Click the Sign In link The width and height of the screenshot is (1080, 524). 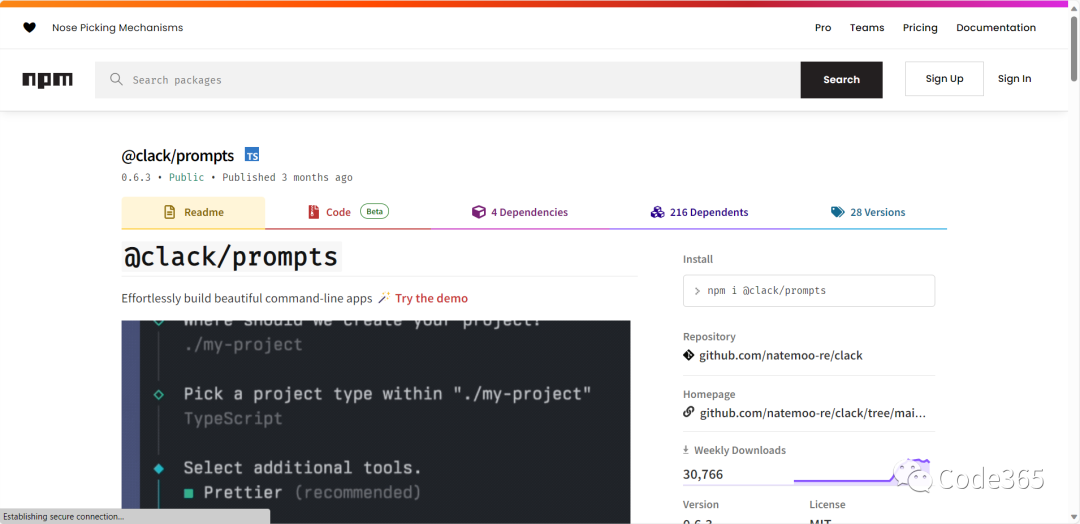click(x=1015, y=78)
